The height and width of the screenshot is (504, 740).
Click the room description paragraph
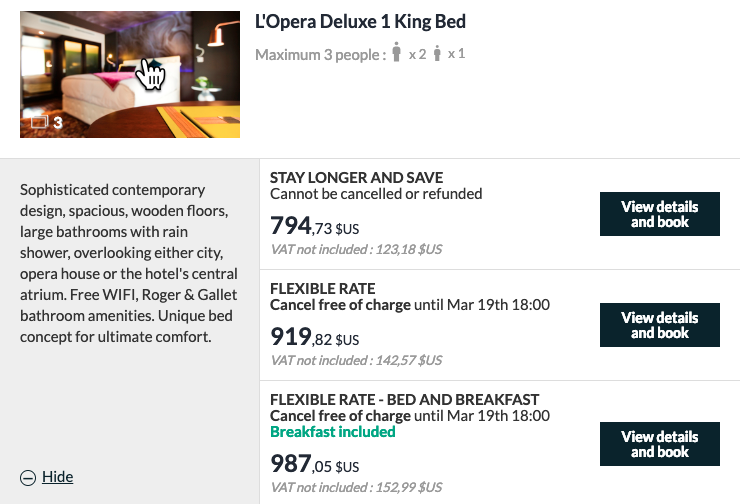[x=129, y=263]
